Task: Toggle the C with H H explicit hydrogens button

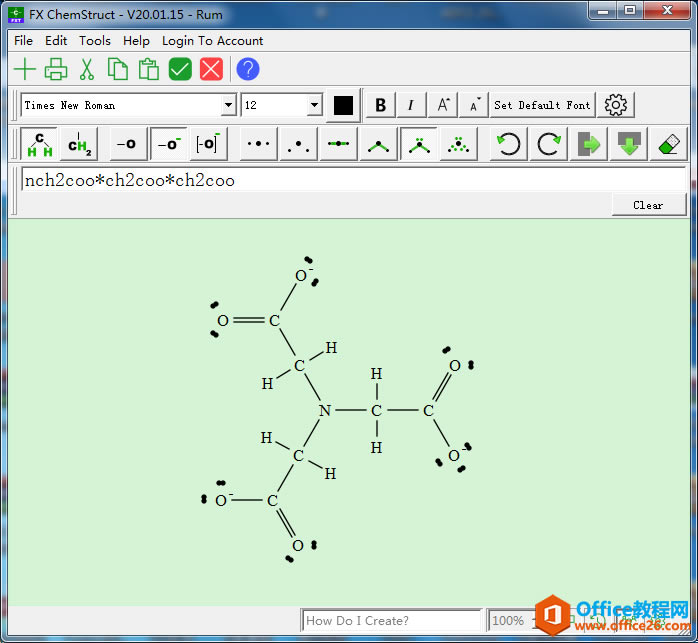Action: point(40,144)
